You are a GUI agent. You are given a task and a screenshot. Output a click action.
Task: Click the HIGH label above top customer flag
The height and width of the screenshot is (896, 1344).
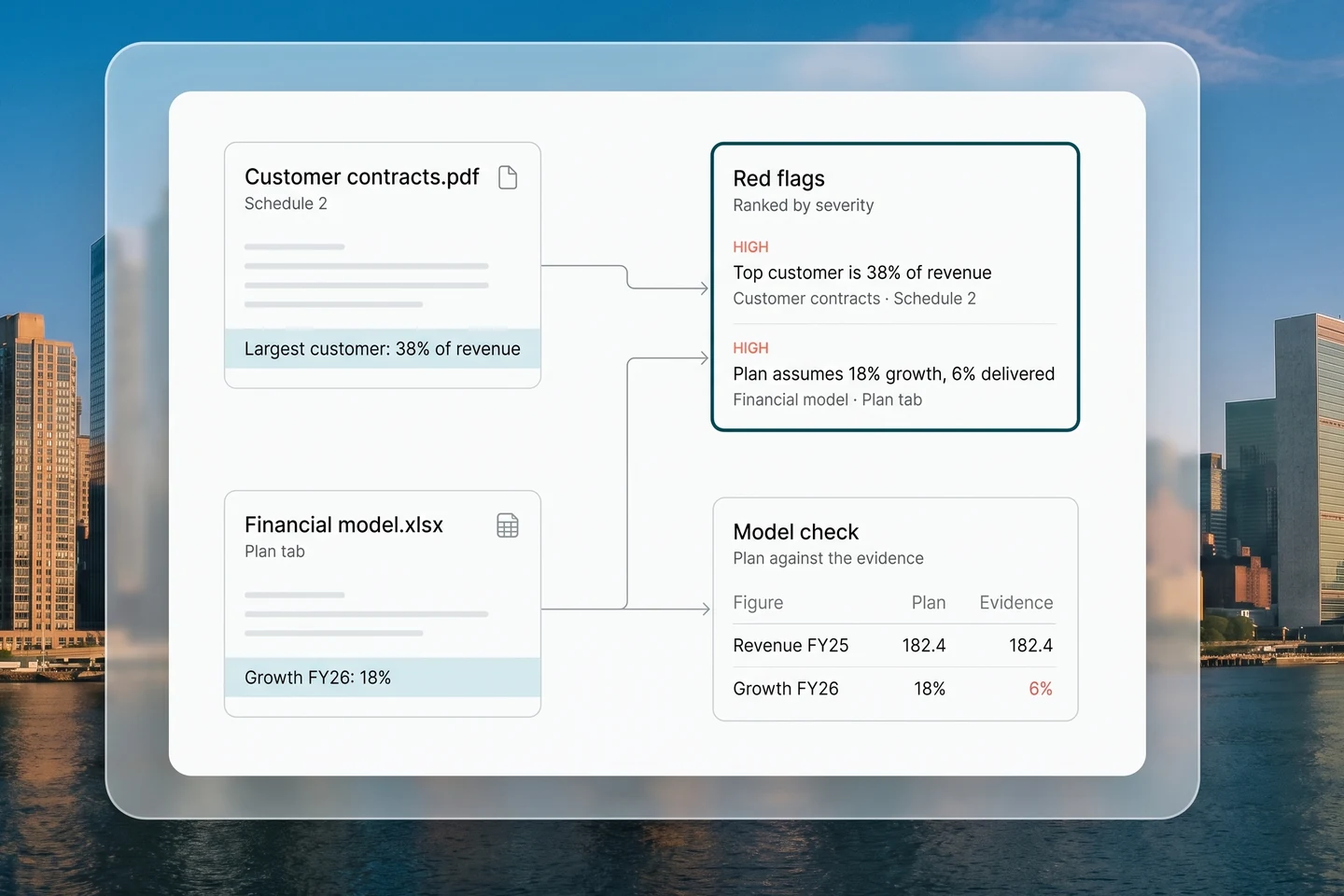751,247
